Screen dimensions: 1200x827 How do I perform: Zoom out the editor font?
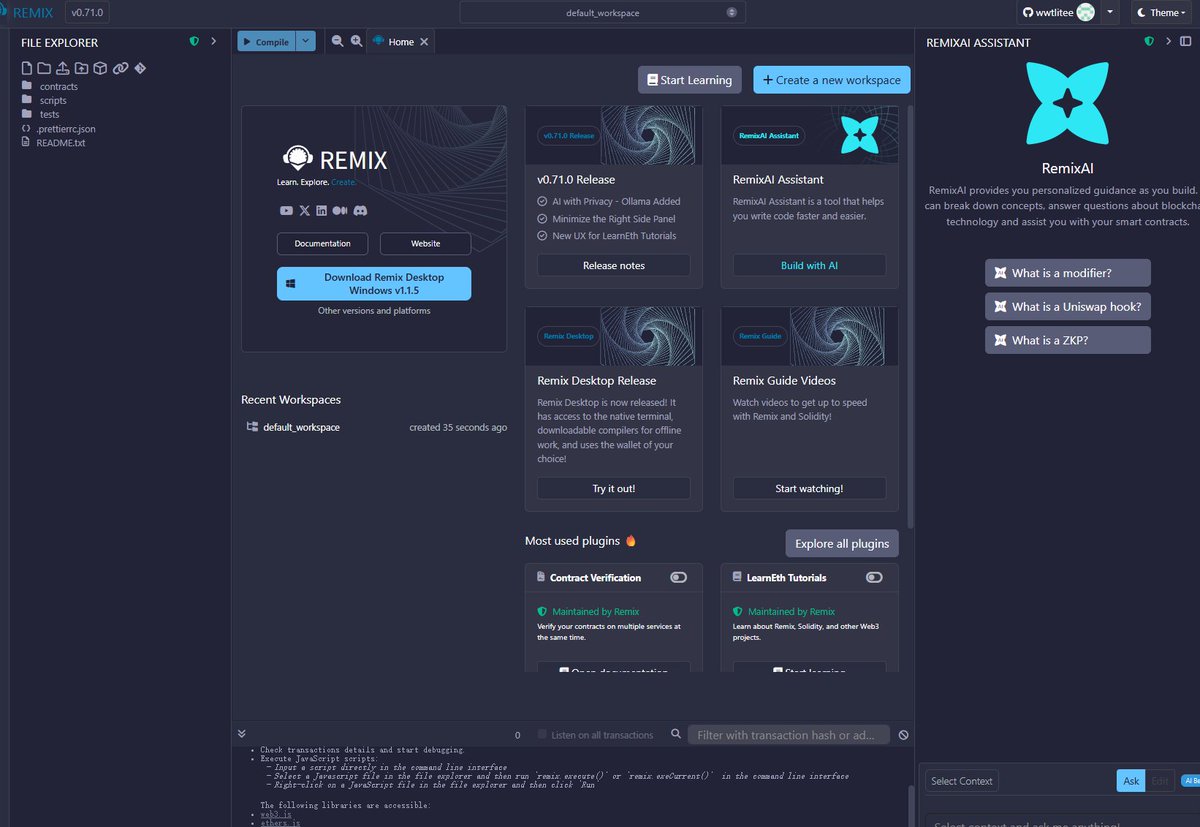pyautogui.click(x=337, y=41)
